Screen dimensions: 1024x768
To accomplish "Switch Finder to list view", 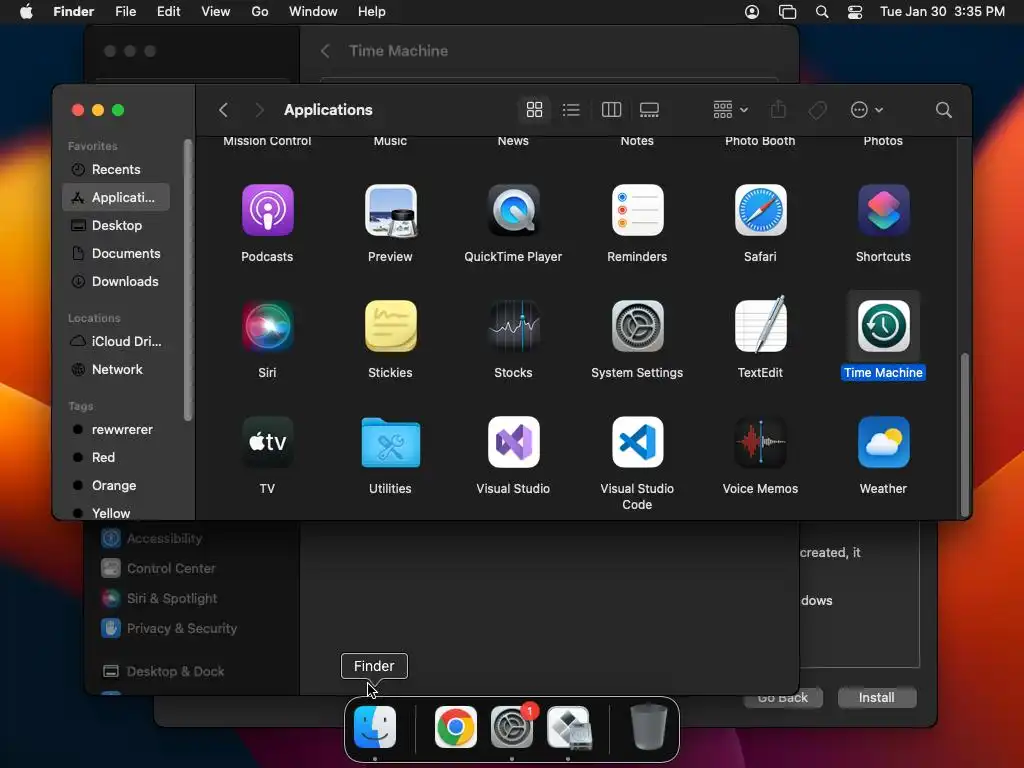I will (571, 110).
